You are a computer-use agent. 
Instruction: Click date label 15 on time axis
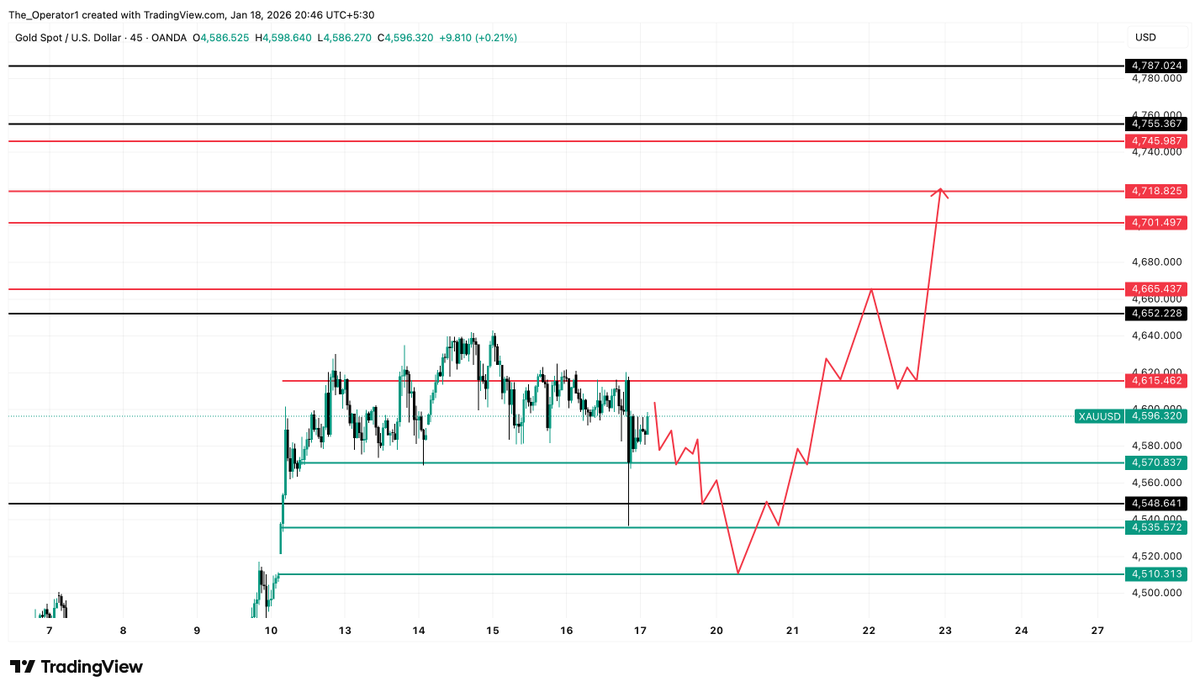pyautogui.click(x=493, y=630)
